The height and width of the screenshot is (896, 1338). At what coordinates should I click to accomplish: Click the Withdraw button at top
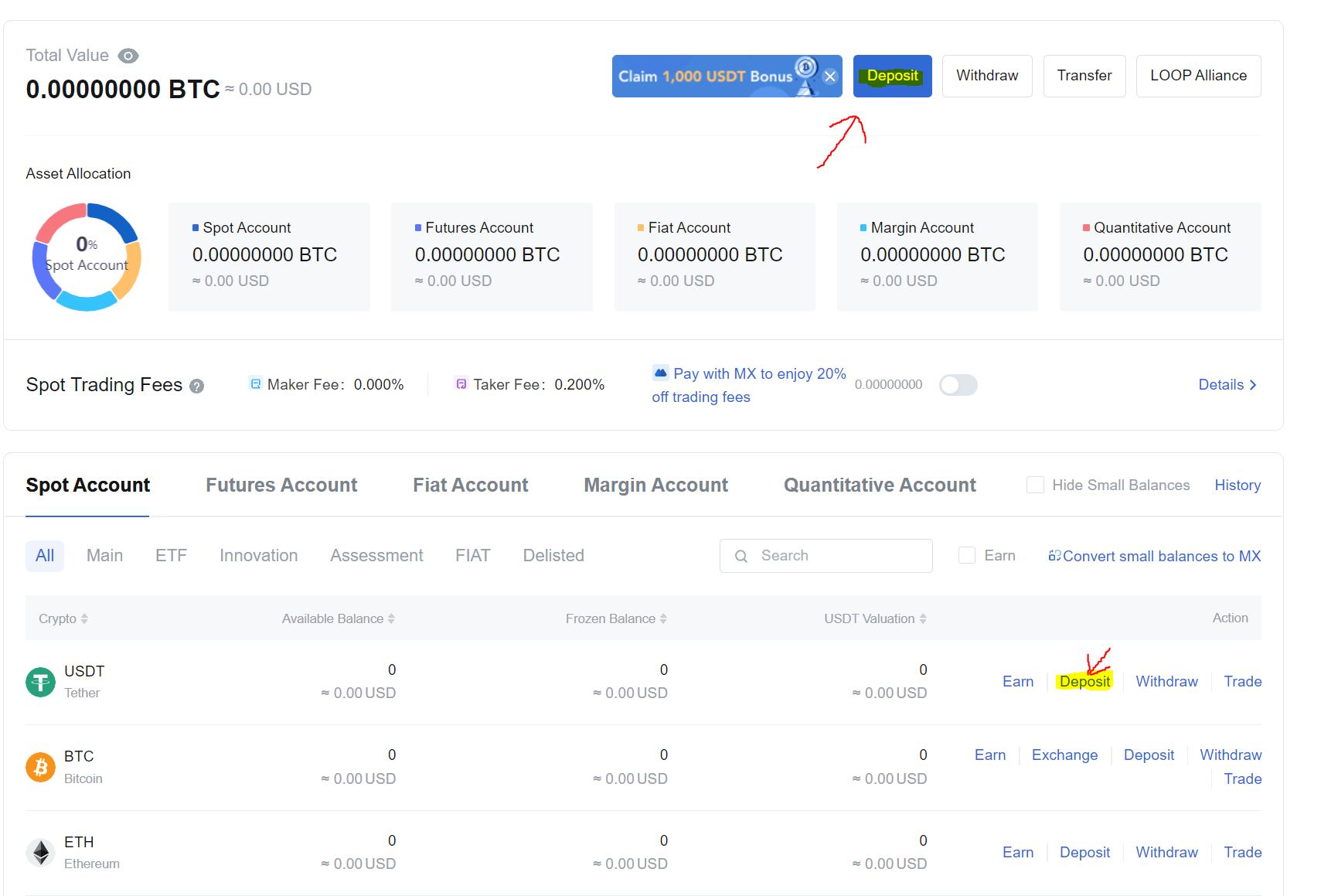[987, 76]
